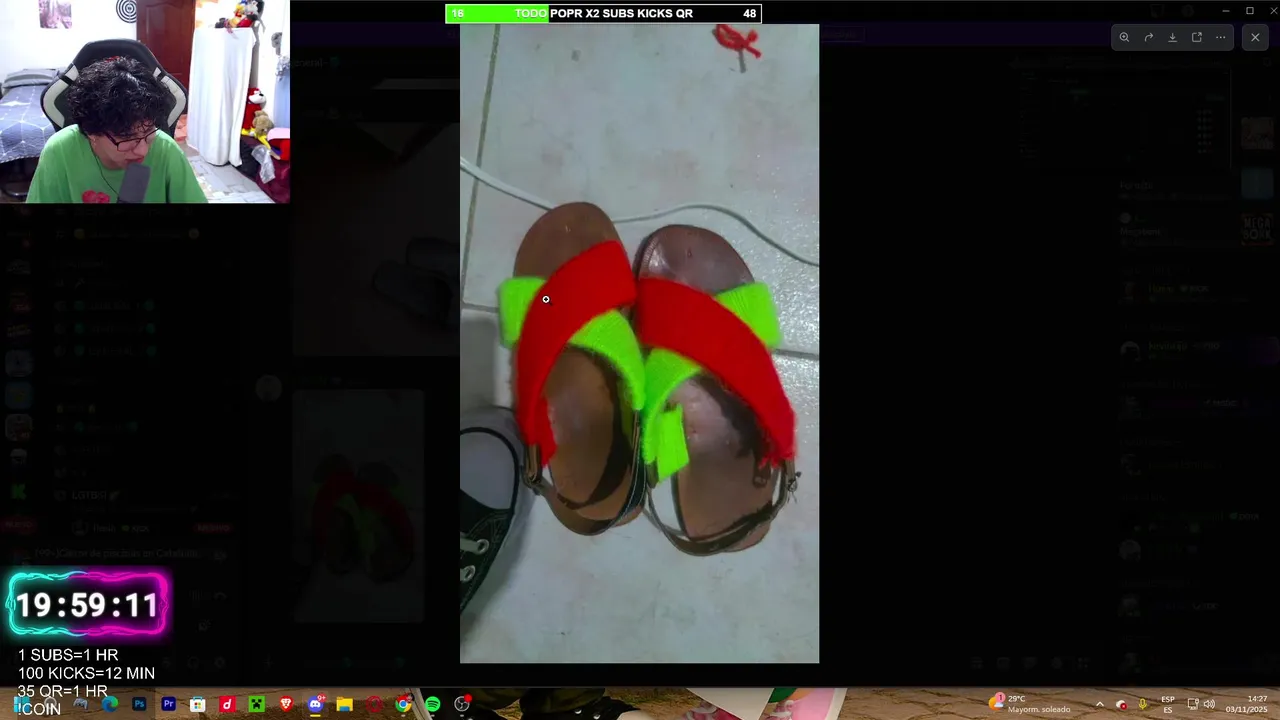The image size is (1280, 720).
Task: Open the red 'd' app on the taskbar
Action: pos(227,705)
